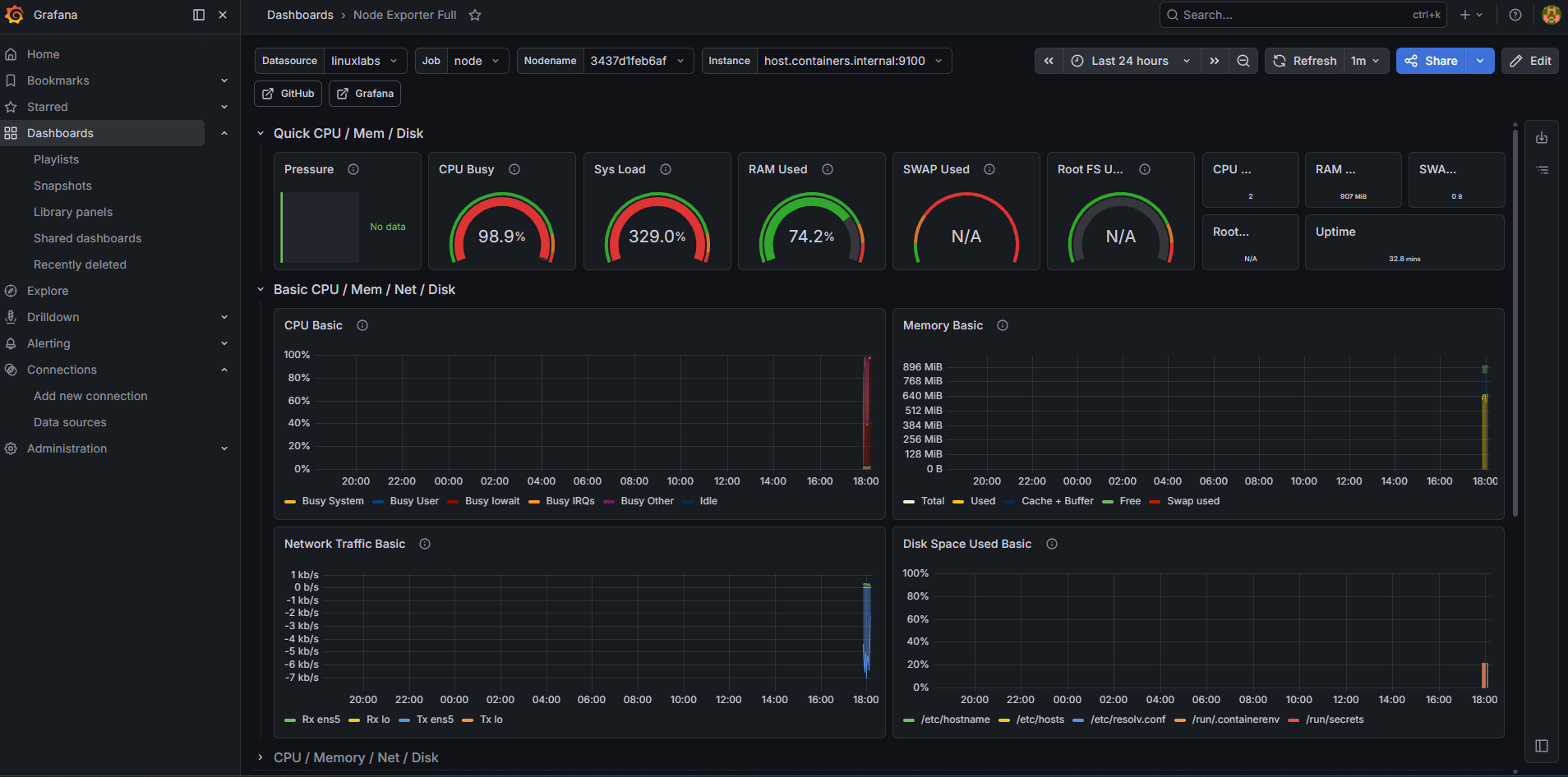
Task: Open the export icon in right sidebar
Action: tap(1542, 137)
